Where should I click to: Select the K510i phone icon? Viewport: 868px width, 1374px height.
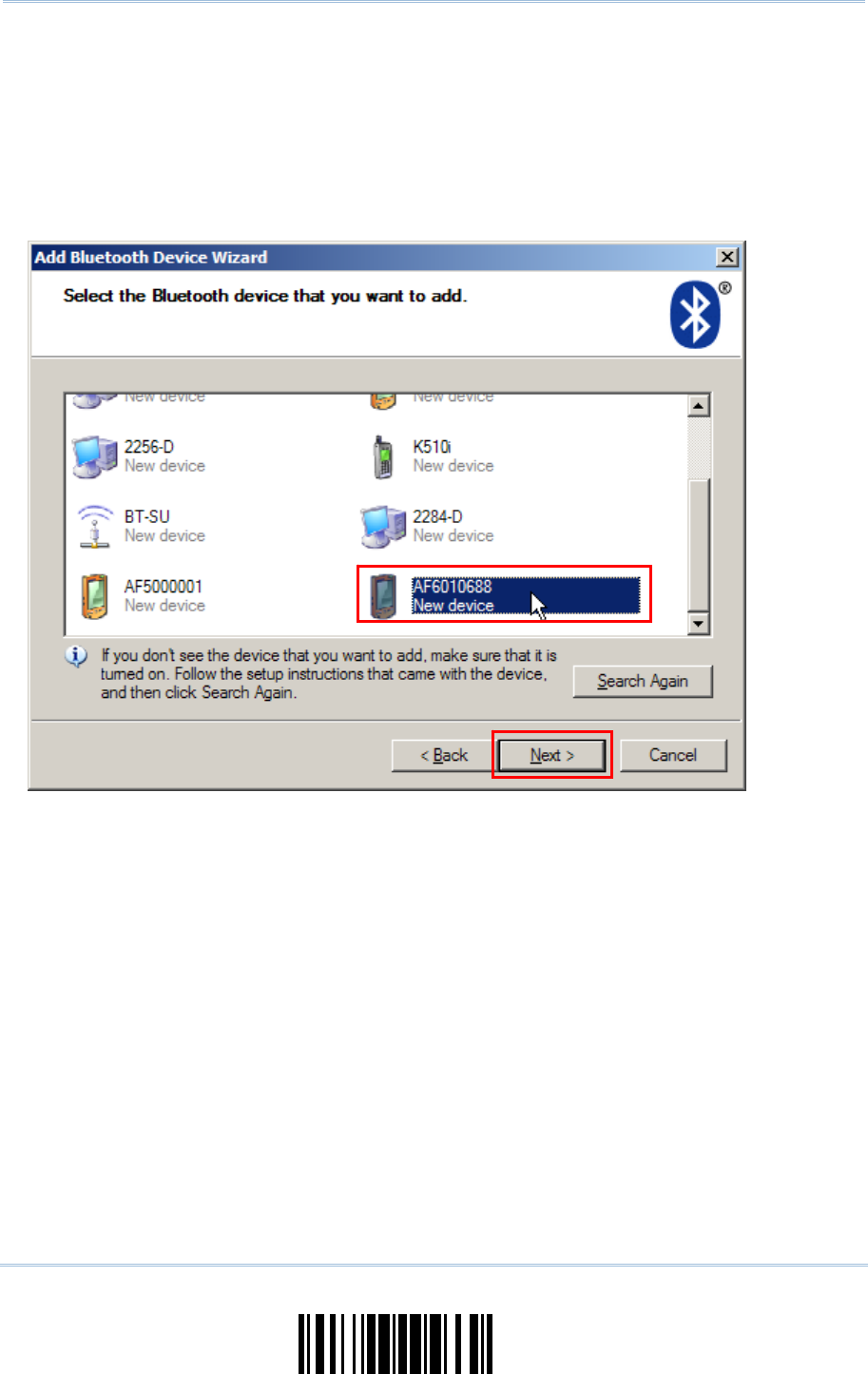click(383, 457)
